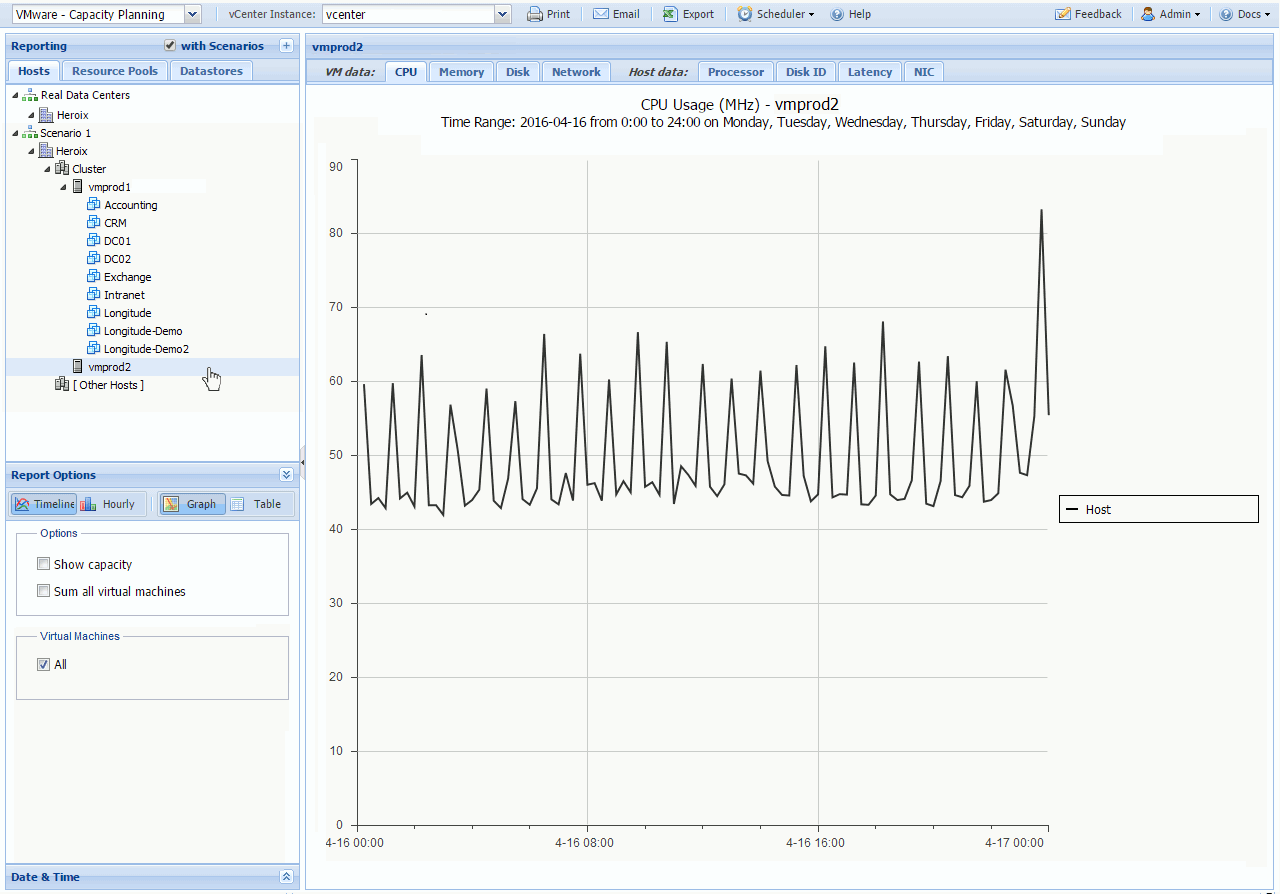
Task: Click the left panel collapse splitter handle
Action: [x=302, y=463]
